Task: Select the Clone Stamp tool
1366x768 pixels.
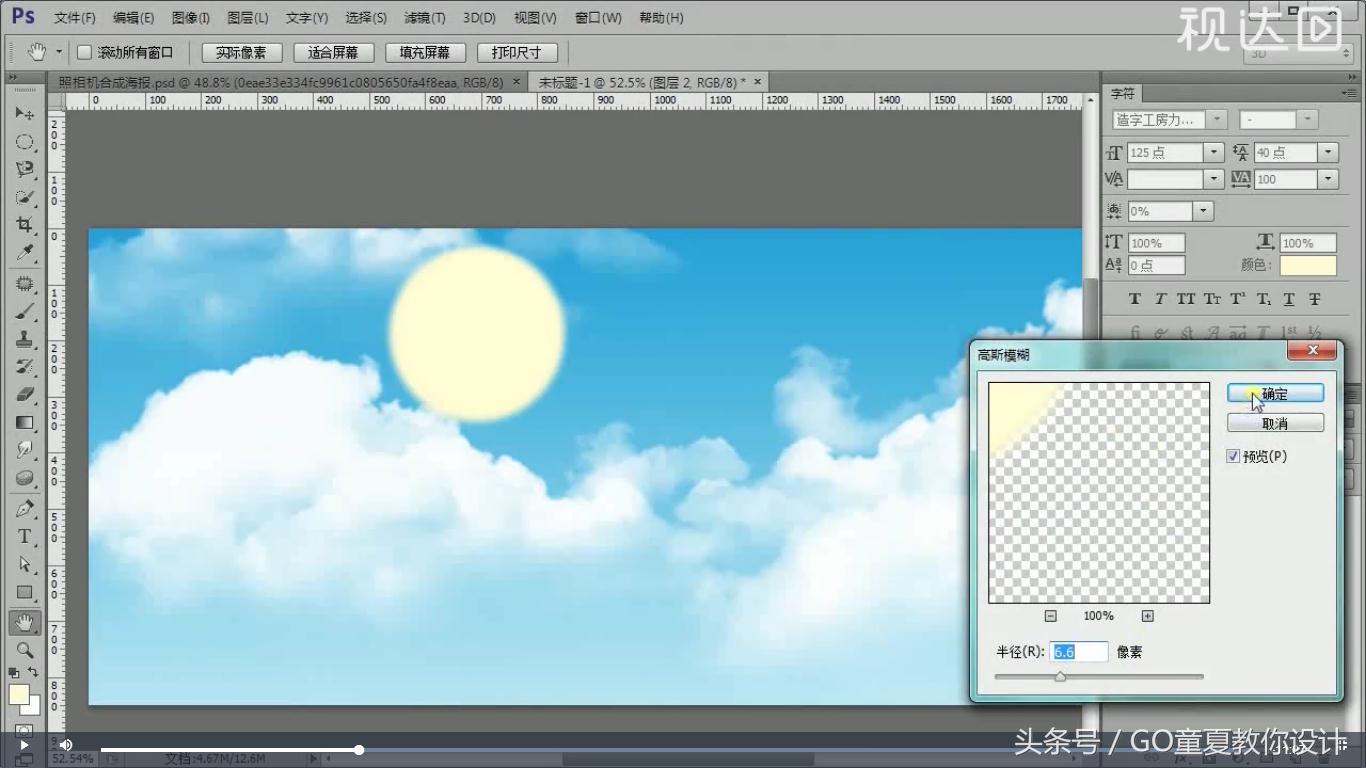Action: [25, 338]
